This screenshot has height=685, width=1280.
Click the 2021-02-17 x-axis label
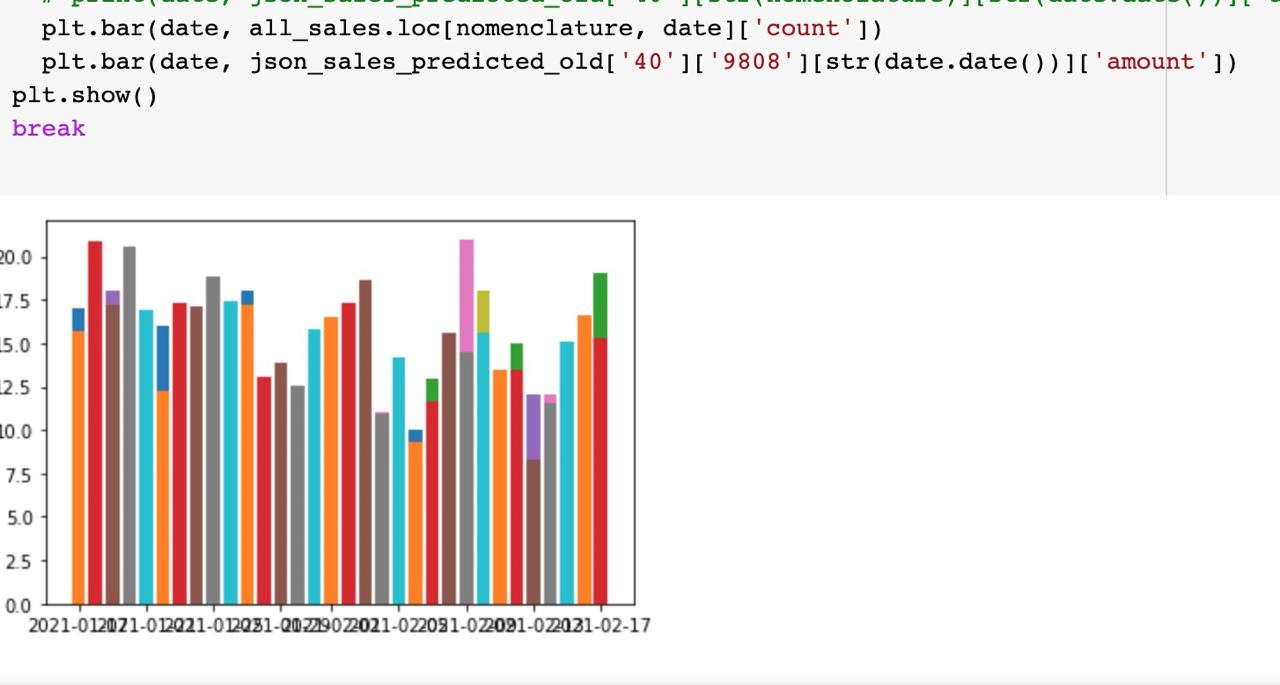[x=600, y=626]
